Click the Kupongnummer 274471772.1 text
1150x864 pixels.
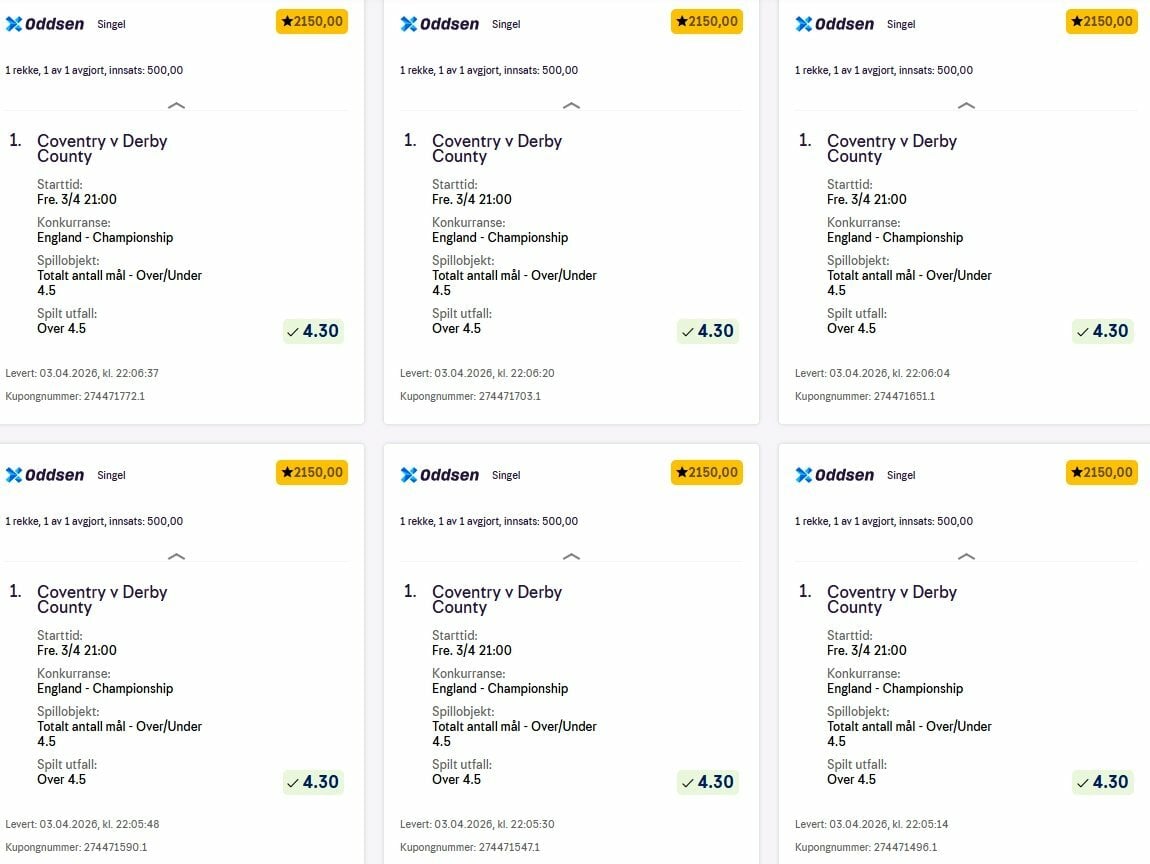point(75,396)
